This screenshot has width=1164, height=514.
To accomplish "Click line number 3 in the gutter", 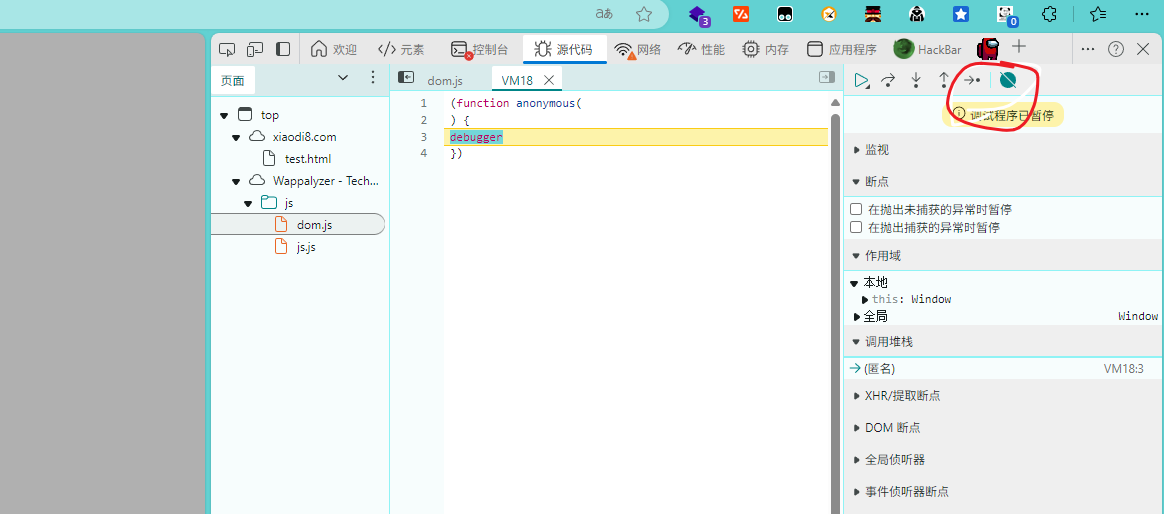I will point(423,137).
